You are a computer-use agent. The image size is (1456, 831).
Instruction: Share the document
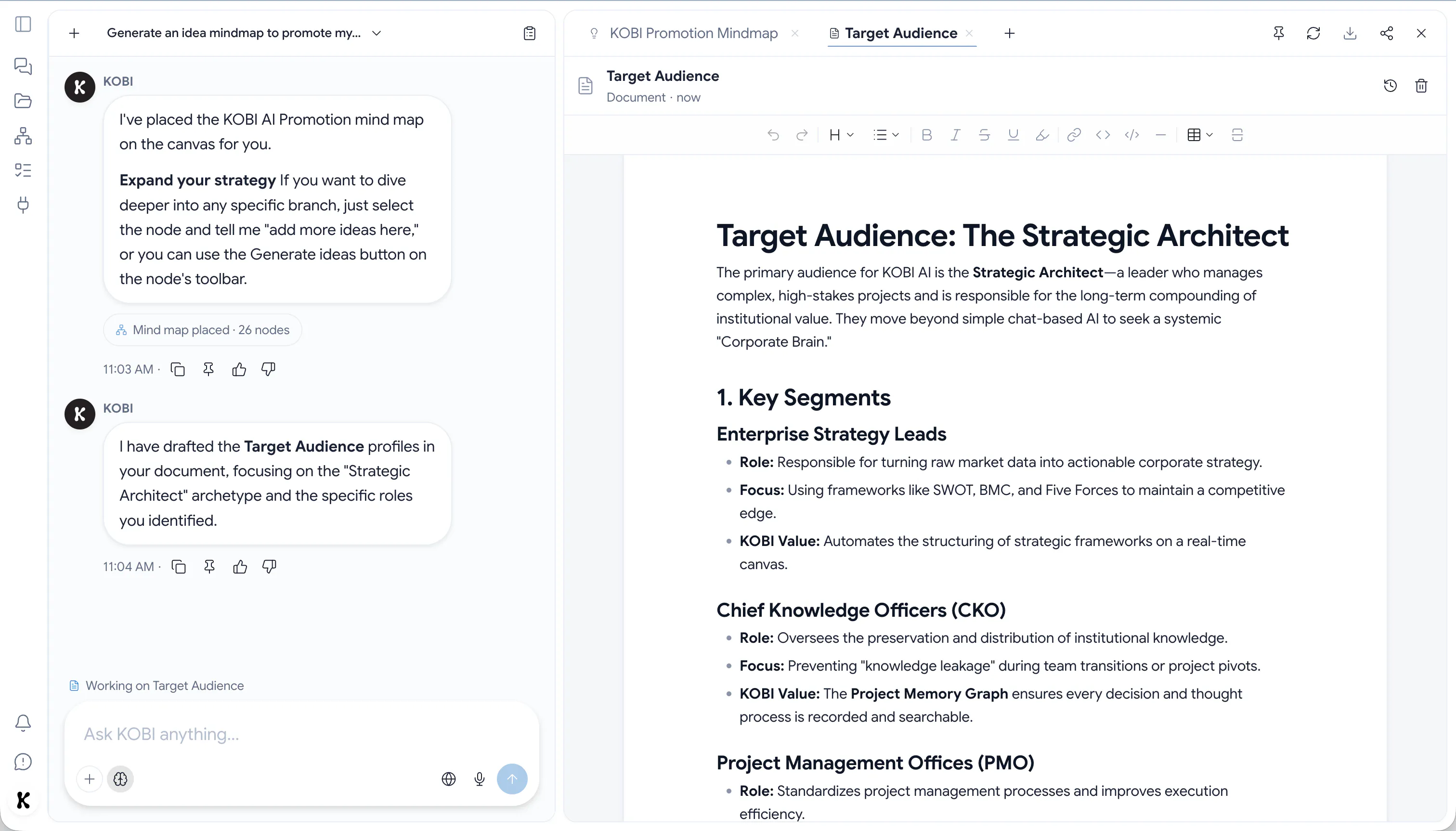tap(1386, 33)
